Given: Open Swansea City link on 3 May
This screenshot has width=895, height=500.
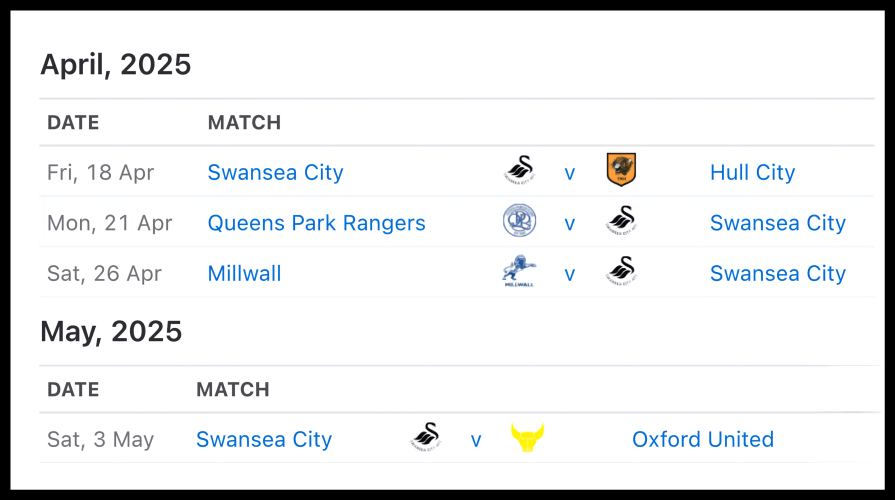Looking at the screenshot, I should (264, 439).
